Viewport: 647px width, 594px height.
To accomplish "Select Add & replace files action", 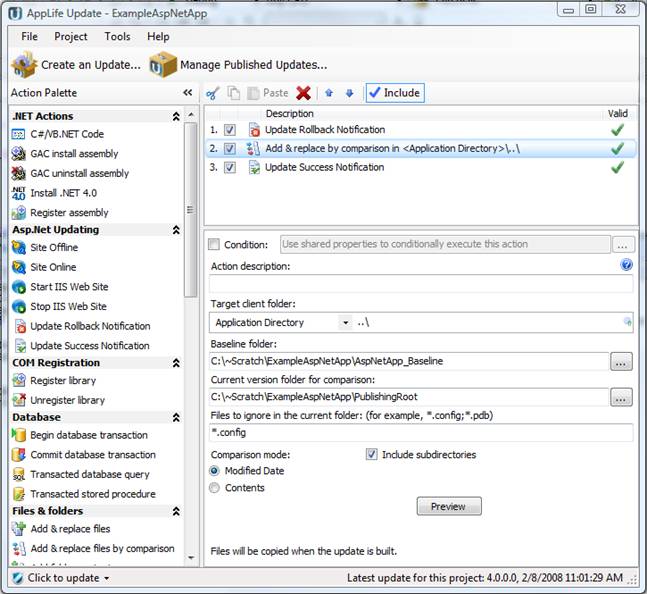I will (x=61, y=529).
